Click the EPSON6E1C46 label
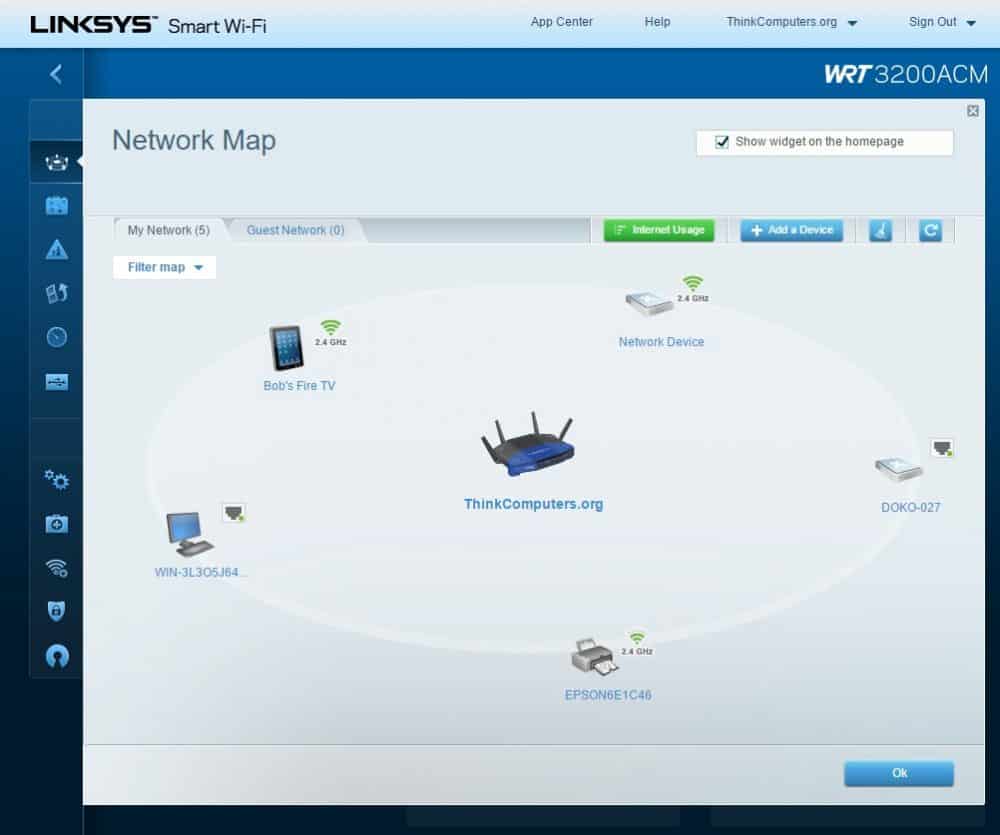 [608, 695]
